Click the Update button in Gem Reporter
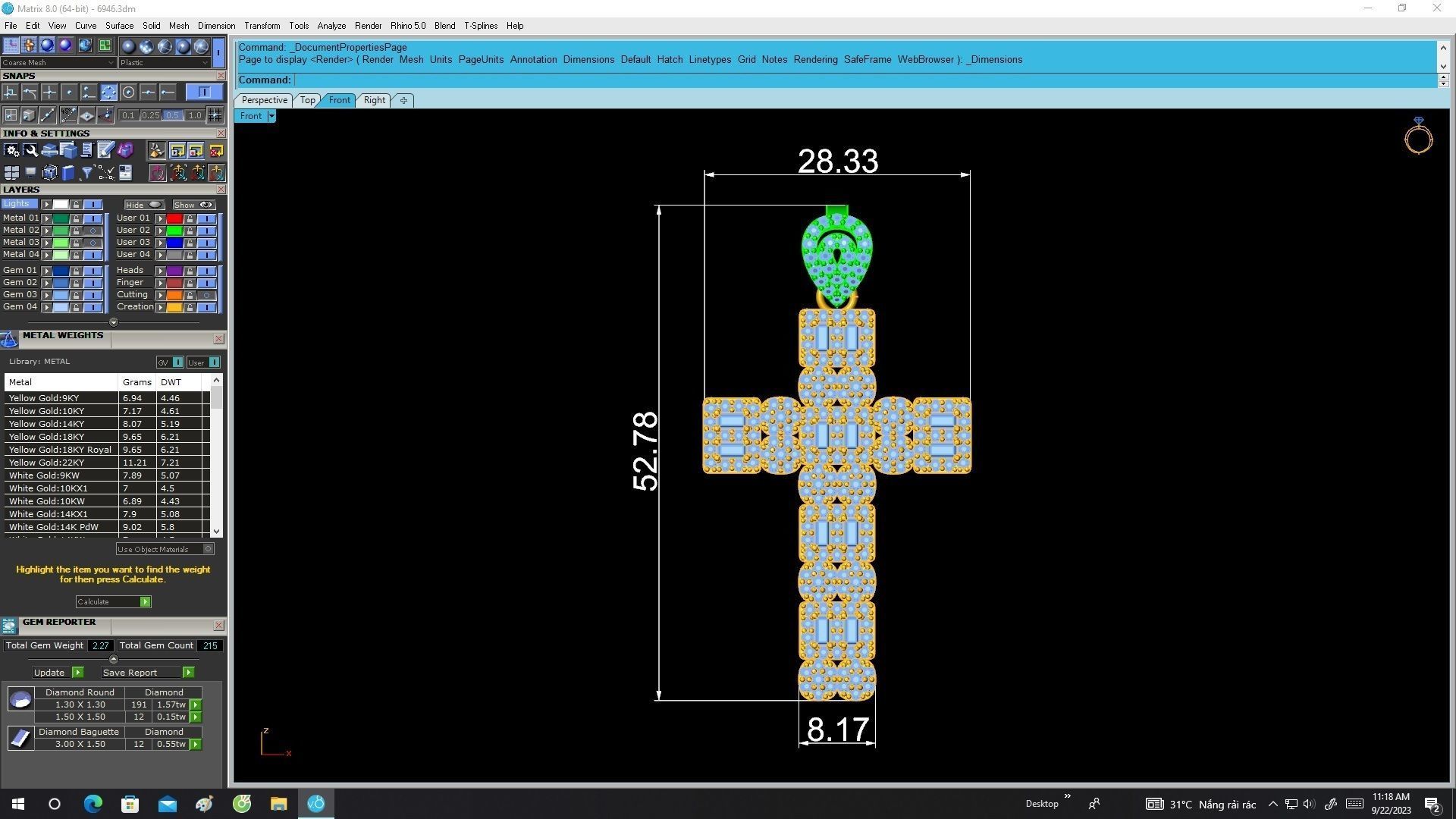This screenshot has width=1456, height=819. (58, 673)
